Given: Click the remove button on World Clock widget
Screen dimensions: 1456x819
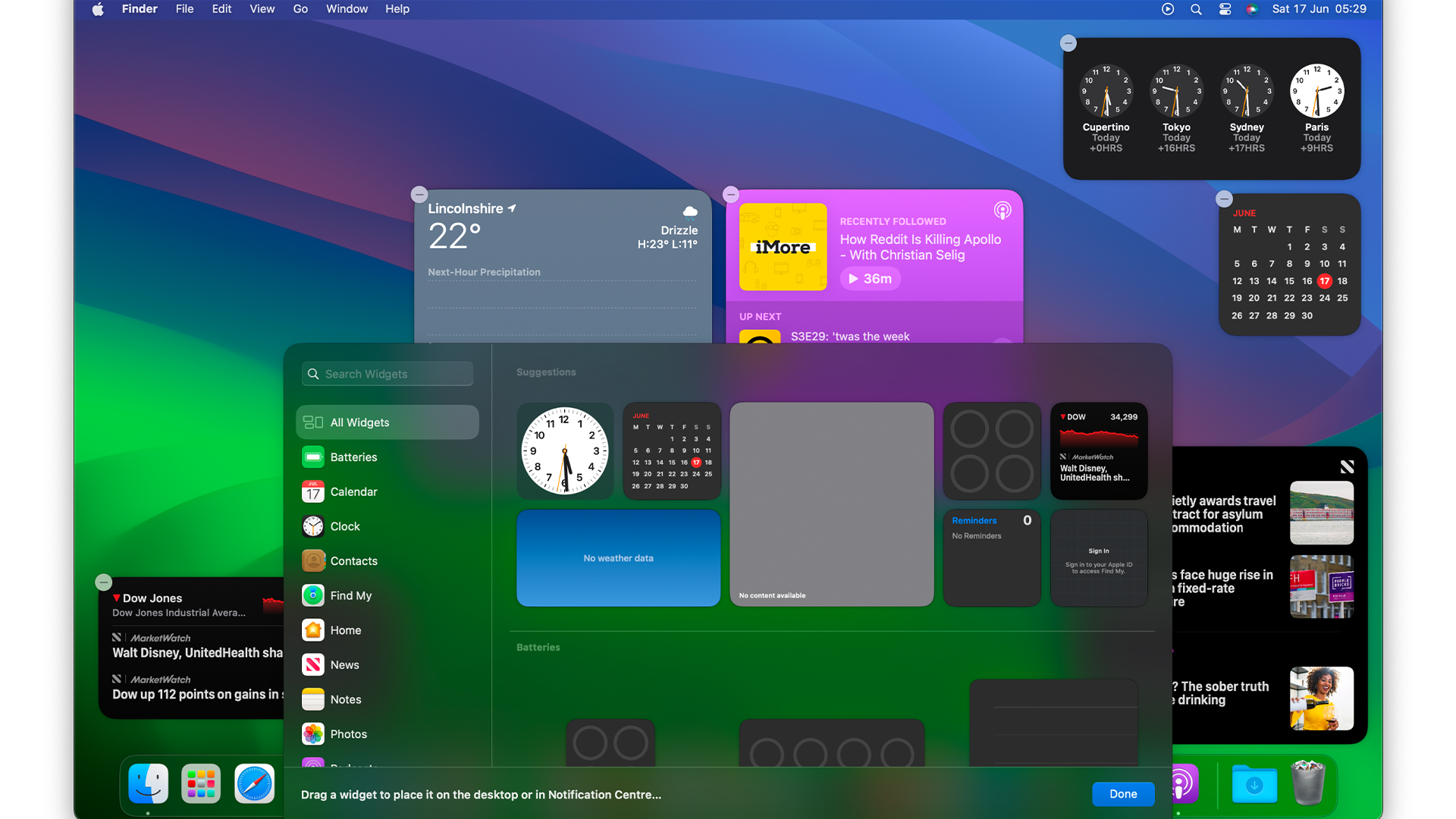Looking at the screenshot, I should 1069,43.
